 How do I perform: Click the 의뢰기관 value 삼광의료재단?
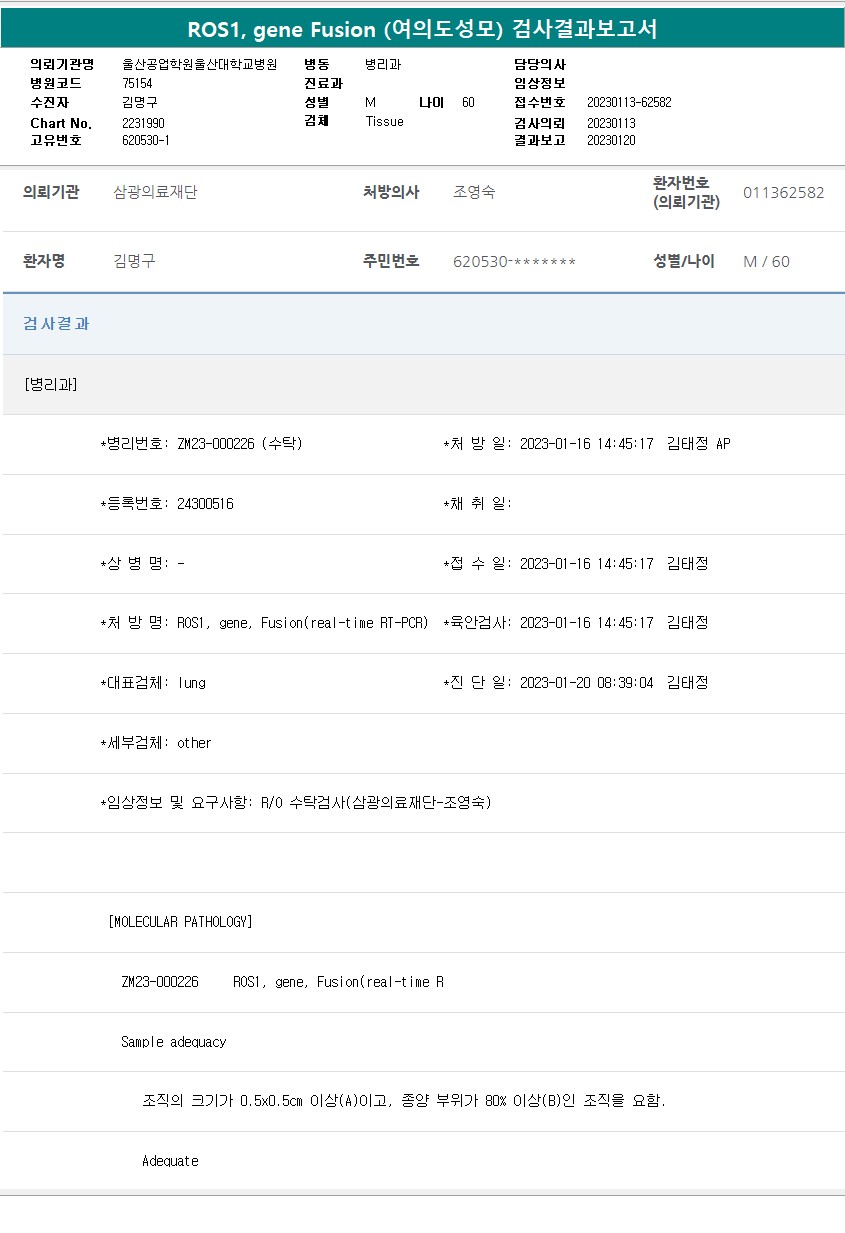(155, 193)
